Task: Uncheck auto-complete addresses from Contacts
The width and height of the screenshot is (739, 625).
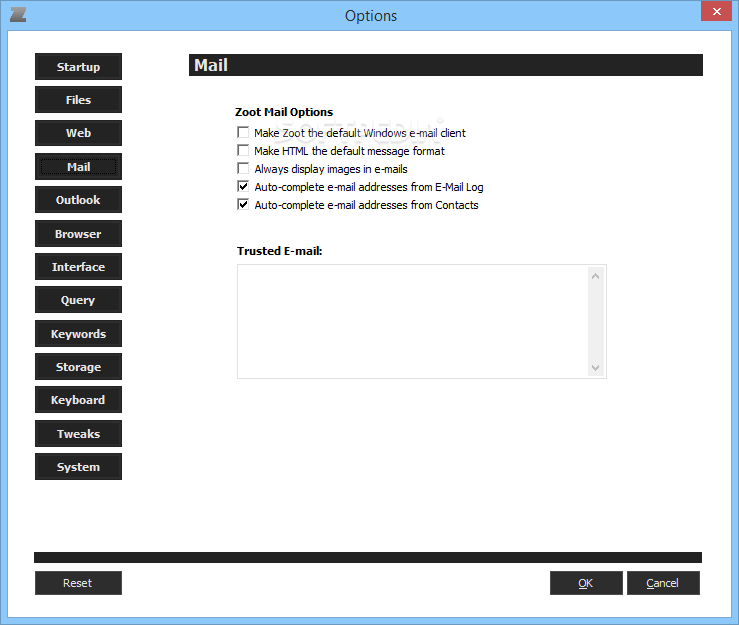Action: pos(243,205)
